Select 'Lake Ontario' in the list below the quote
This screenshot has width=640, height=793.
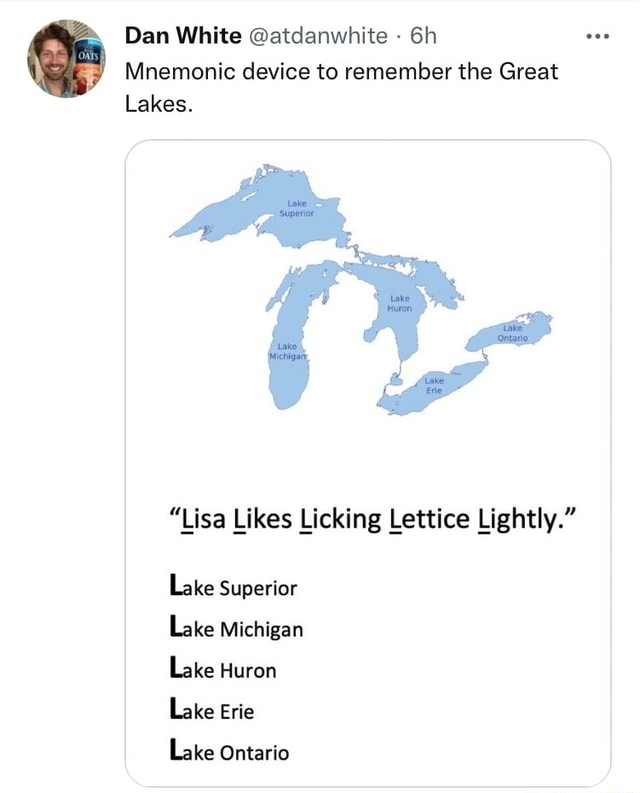pos(231,752)
